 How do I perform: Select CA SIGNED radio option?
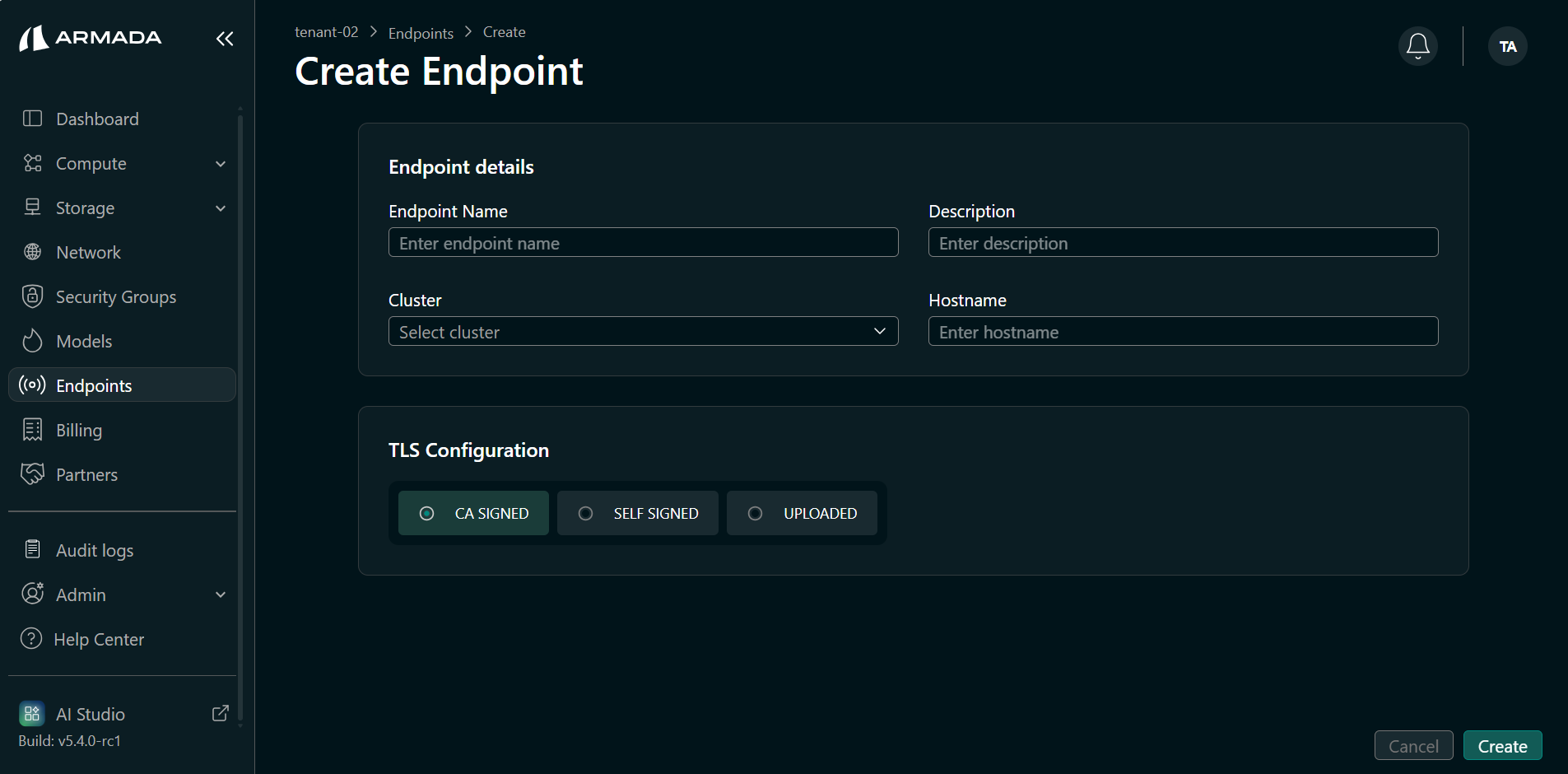pyautogui.click(x=473, y=513)
